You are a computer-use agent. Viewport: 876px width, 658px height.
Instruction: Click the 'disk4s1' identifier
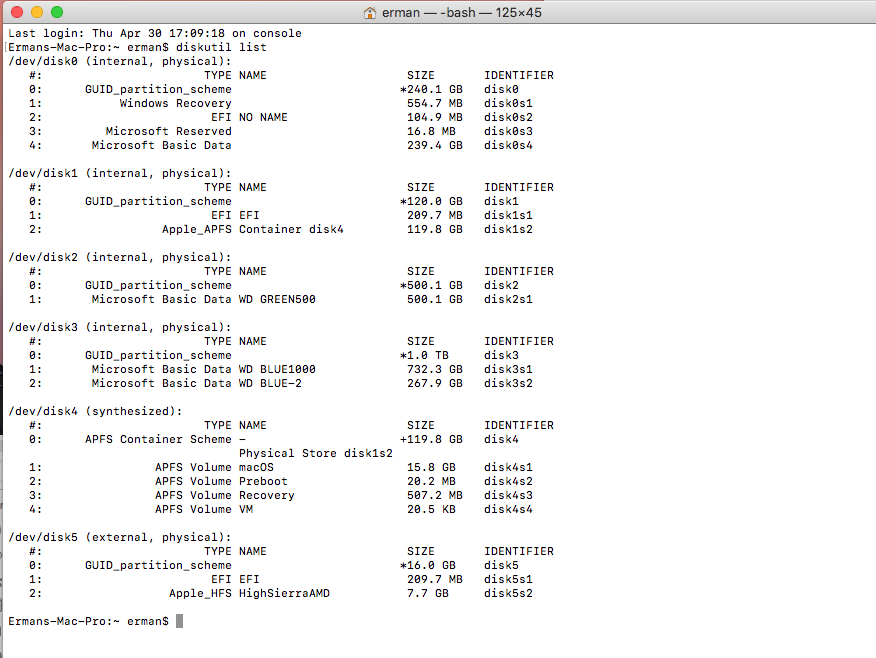click(x=508, y=467)
